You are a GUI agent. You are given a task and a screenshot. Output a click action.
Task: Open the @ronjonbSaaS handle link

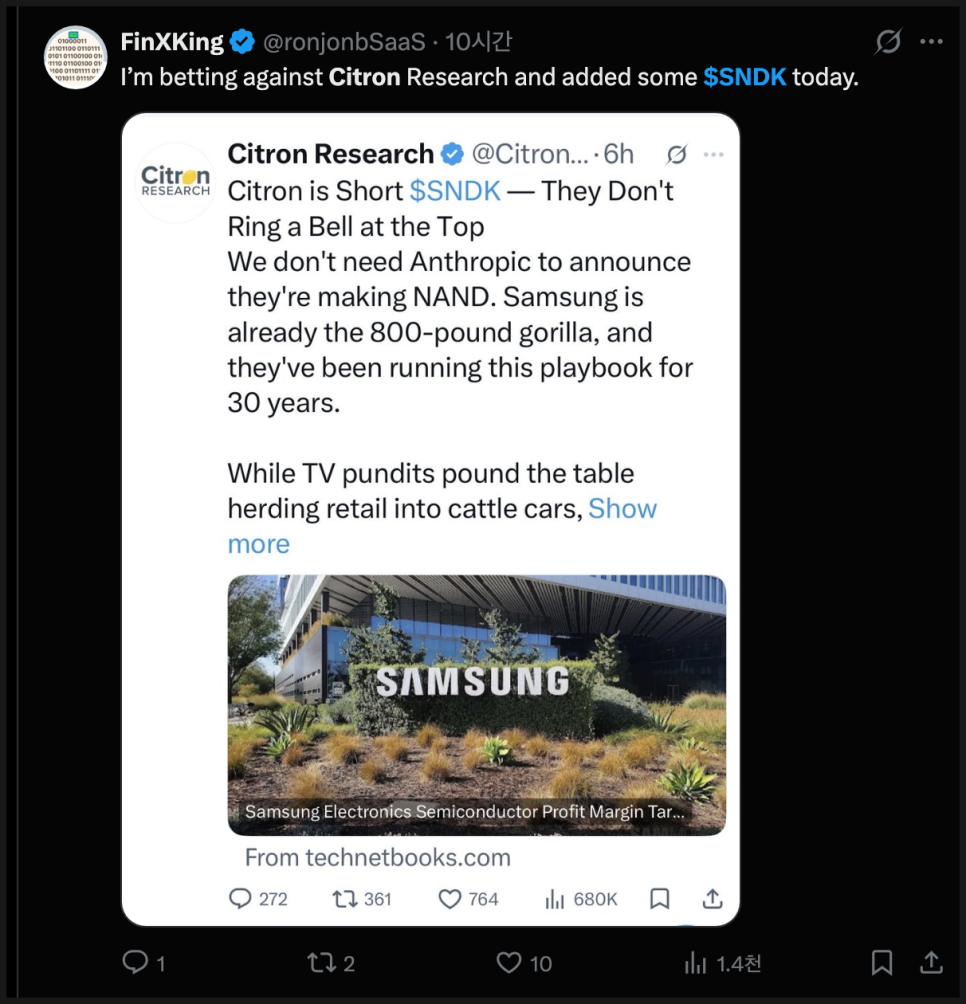pyautogui.click(x=345, y=42)
